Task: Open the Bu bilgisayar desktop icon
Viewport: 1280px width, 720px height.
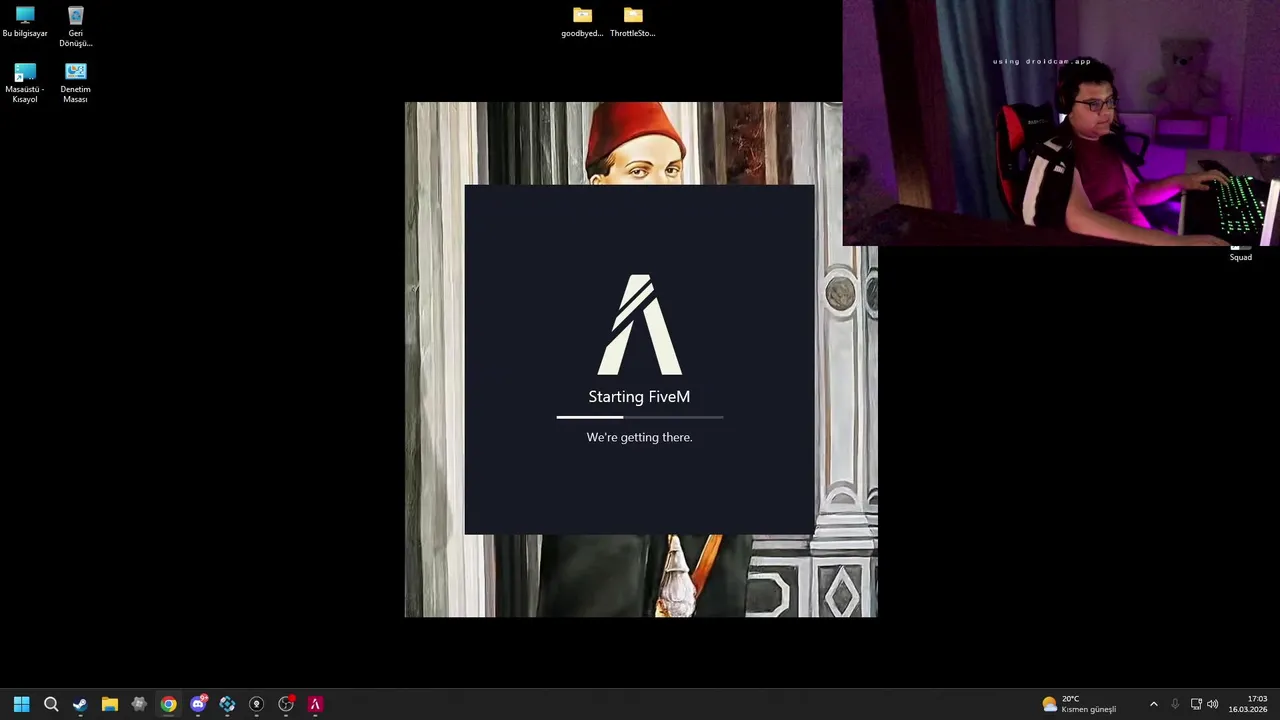Action: 25,22
